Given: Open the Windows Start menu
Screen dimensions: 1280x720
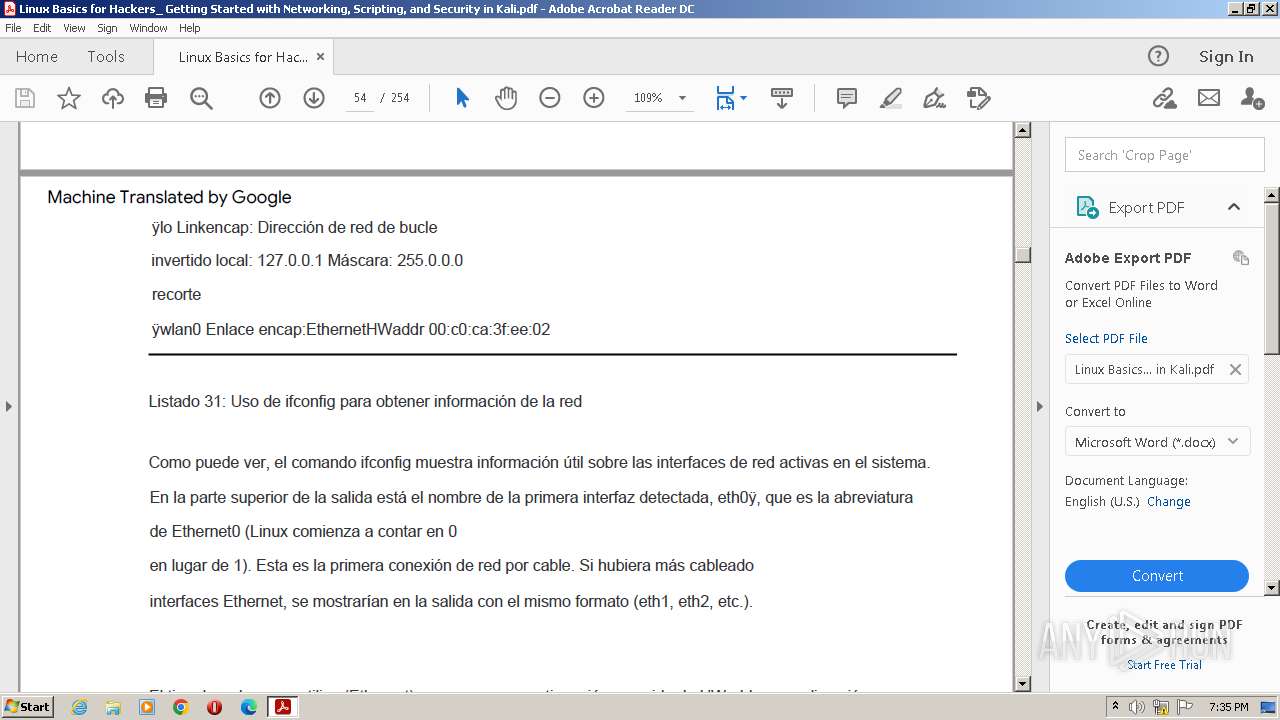Looking at the screenshot, I should [x=27, y=706].
